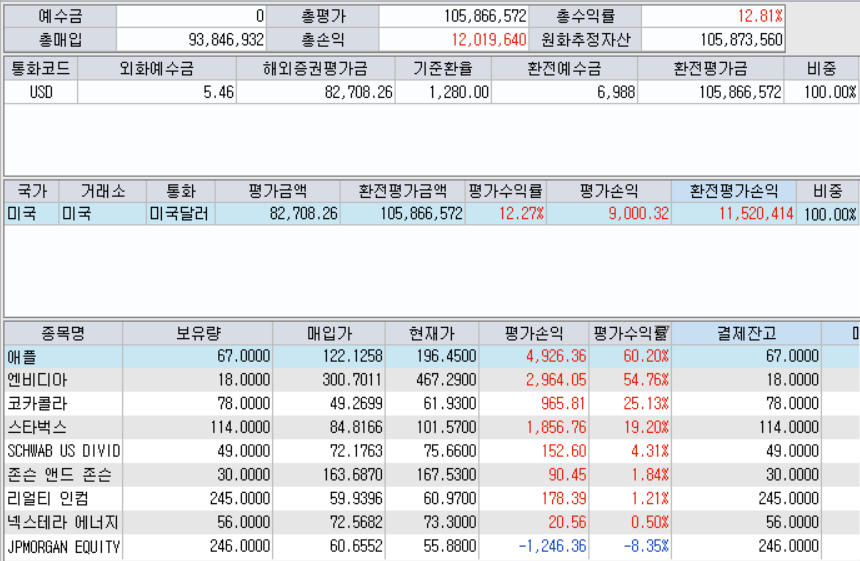The image size is (860, 561).
Task: Select the SCHWAB US DIVID row name
Action: point(64,451)
